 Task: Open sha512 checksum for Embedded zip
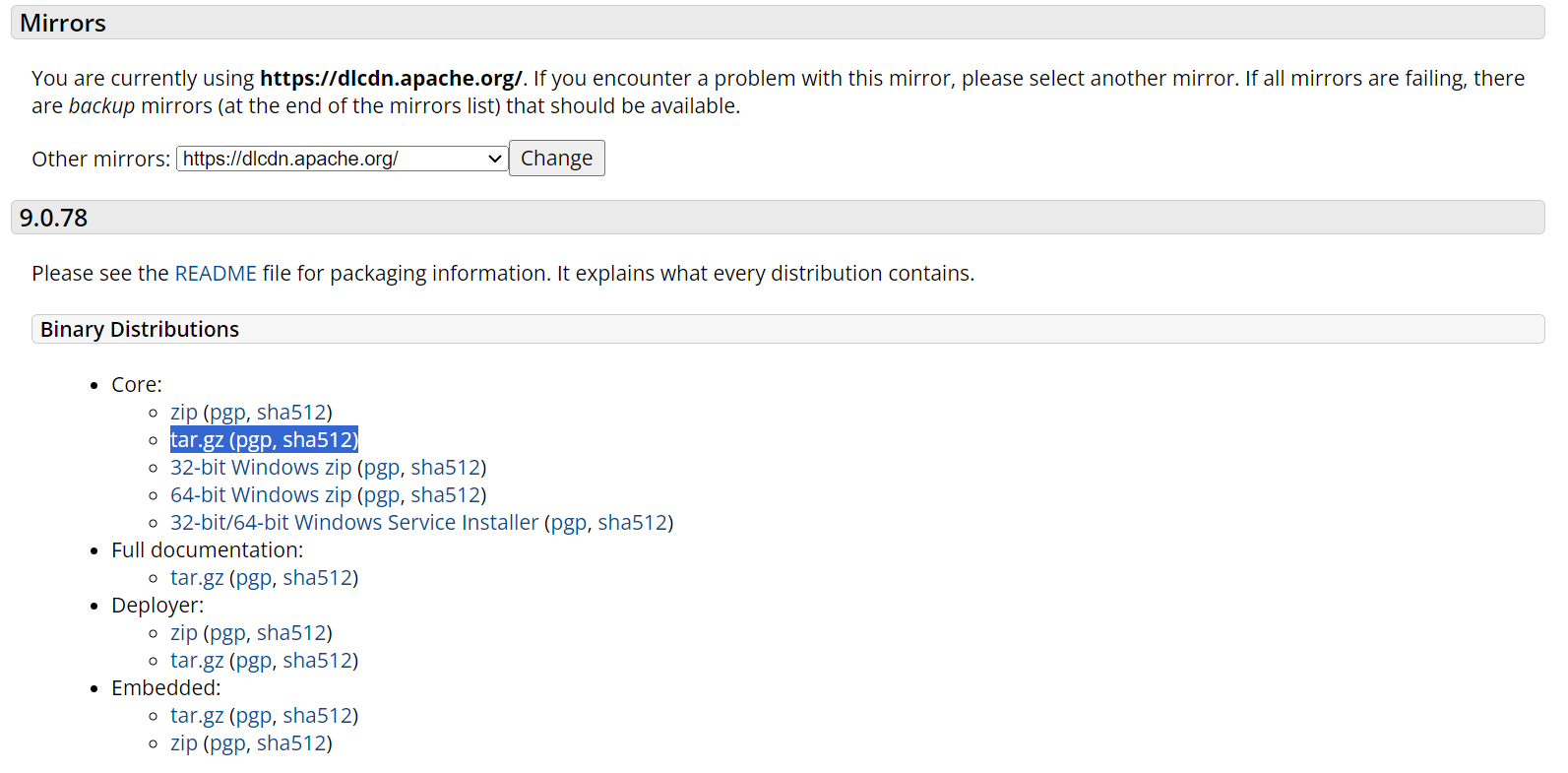point(291,743)
